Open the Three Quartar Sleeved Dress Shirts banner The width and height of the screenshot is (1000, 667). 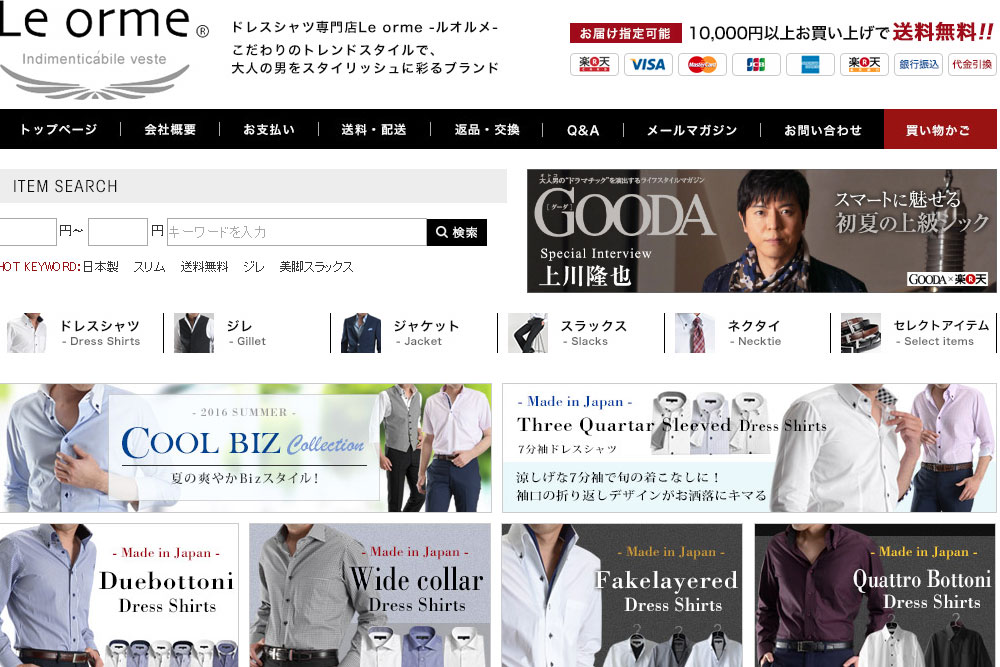(749, 448)
